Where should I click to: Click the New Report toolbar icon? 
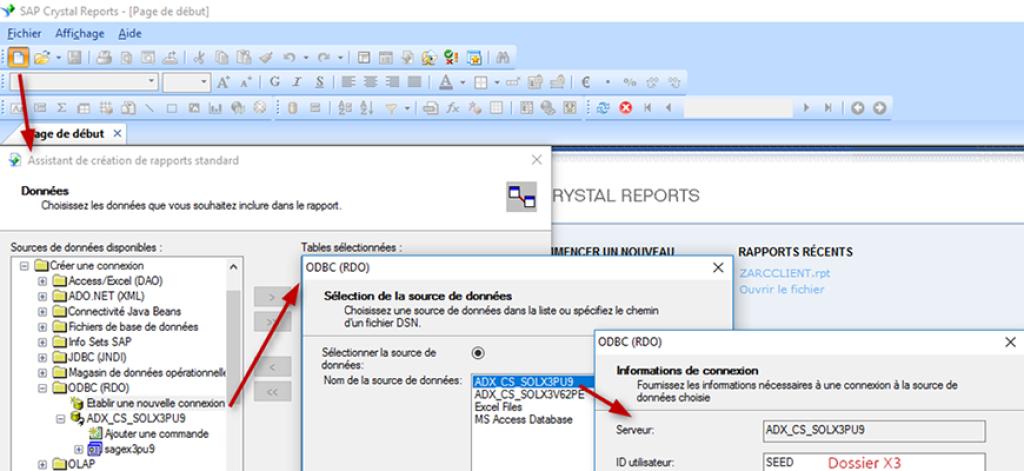(18, 57)
